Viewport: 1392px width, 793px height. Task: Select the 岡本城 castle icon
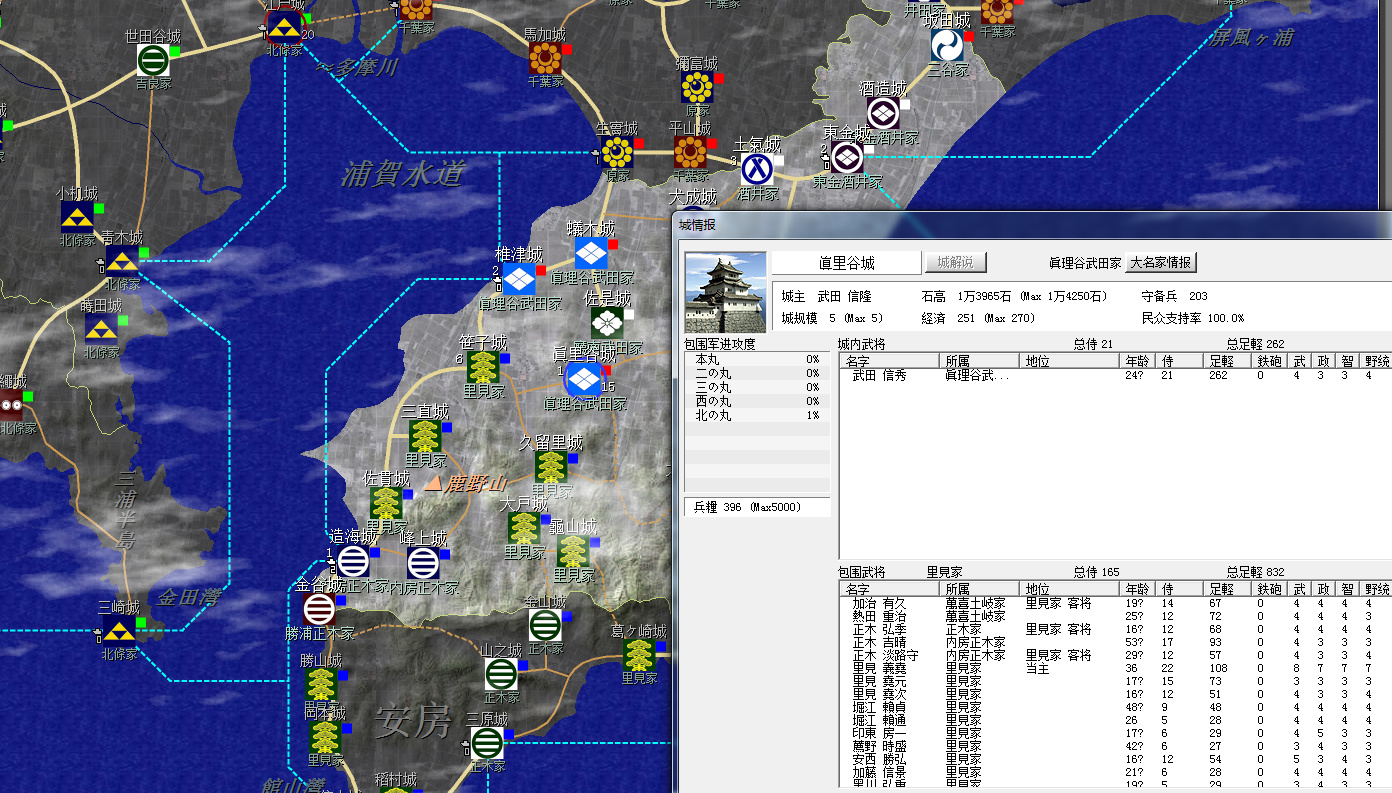coord(325,736)
